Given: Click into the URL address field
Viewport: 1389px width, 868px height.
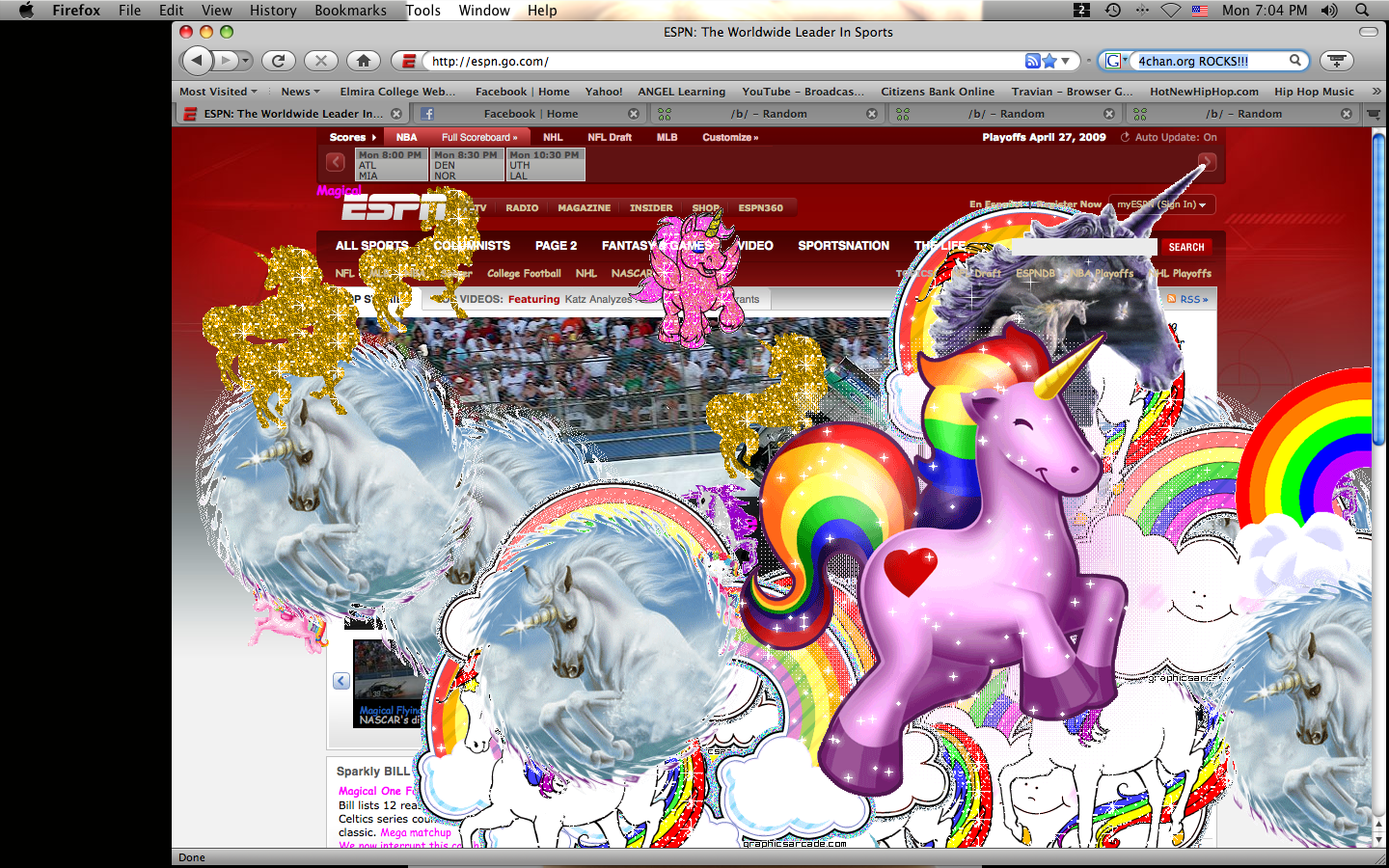Looking at the screenshot, I should [723, 61].
